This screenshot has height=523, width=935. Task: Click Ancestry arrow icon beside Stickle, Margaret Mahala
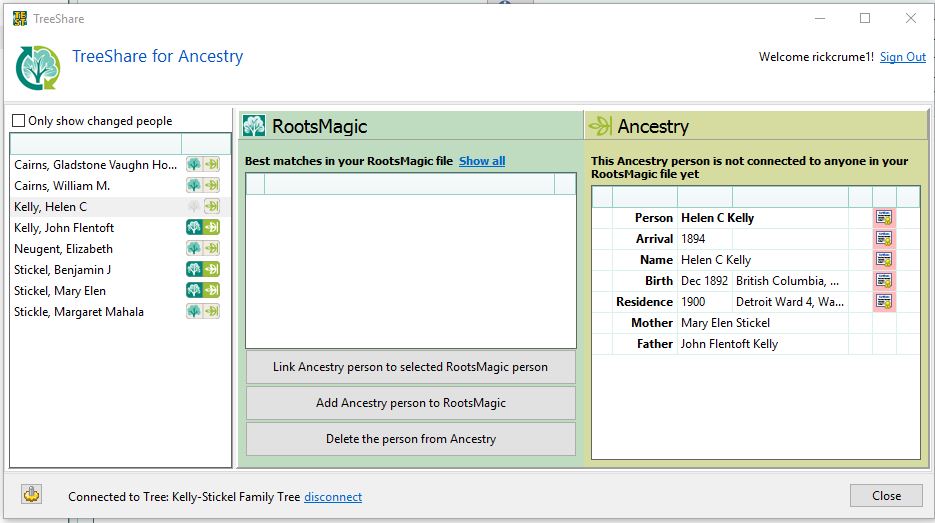(211, 311)
